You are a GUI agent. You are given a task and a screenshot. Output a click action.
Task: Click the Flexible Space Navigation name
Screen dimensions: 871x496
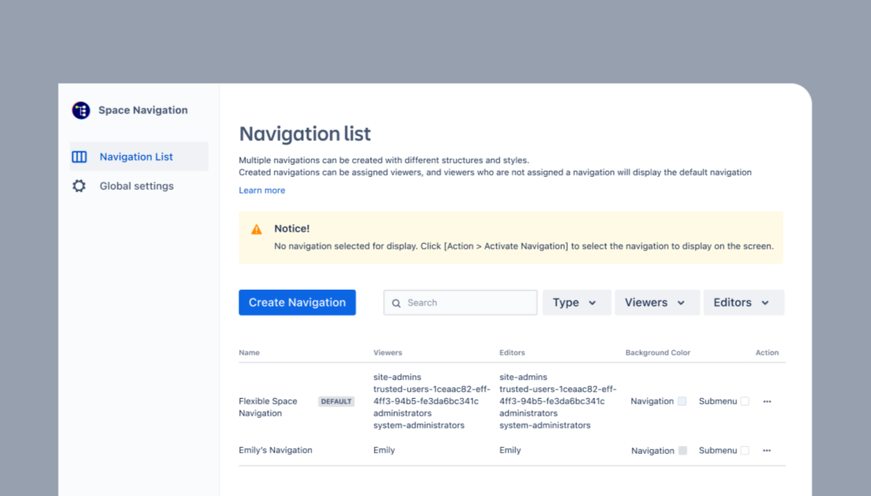click(x=268, y=407)
